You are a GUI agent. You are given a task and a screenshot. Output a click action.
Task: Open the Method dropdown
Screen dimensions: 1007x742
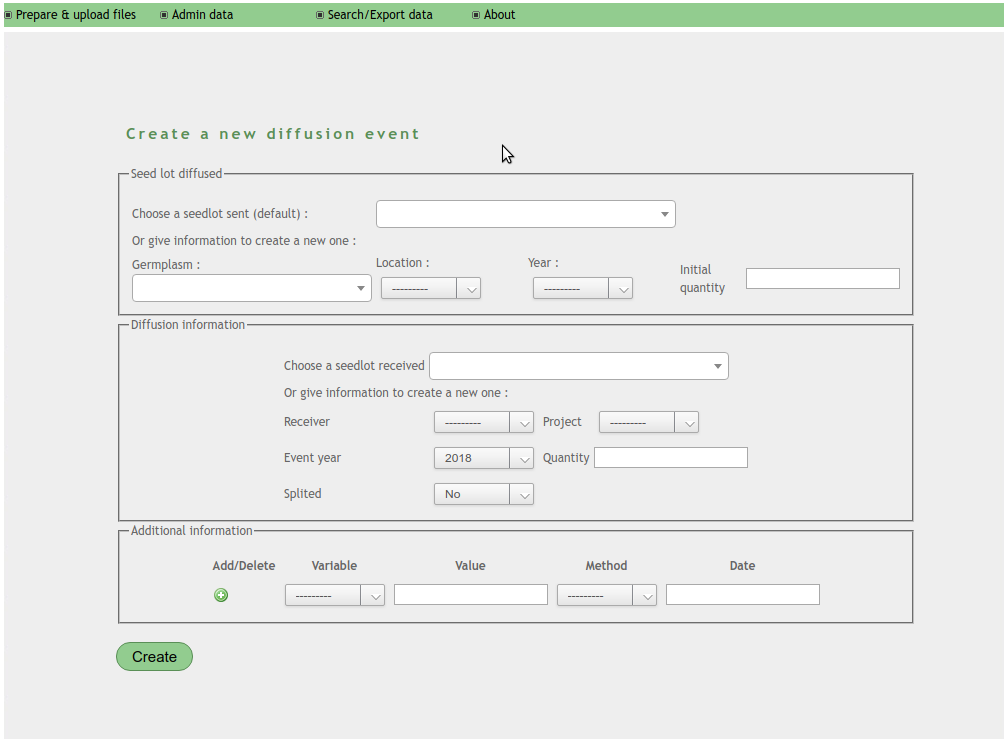[606, 596]
